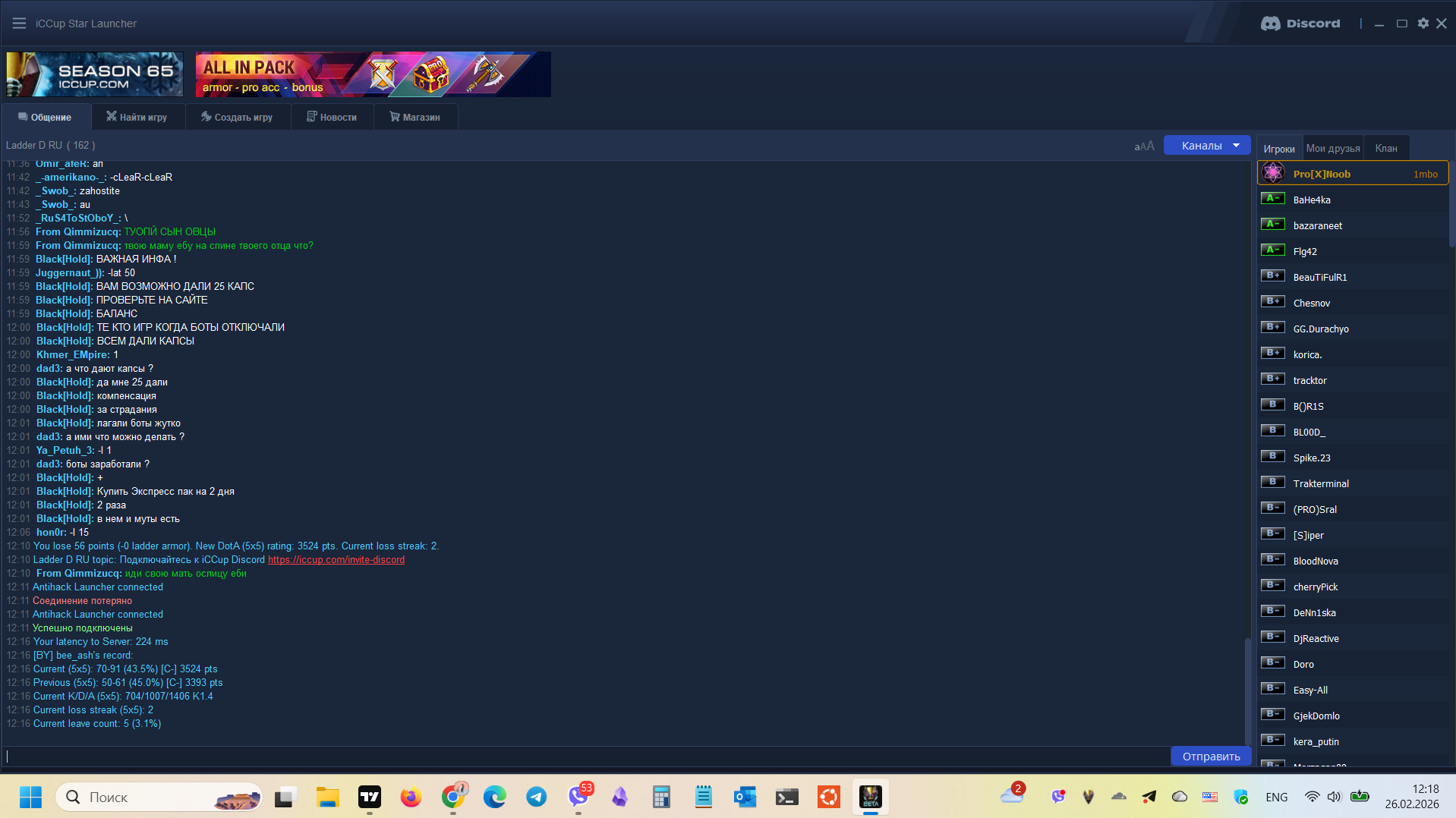The image size is (1456, 818).
Task: Select player (PRO)Sral in the list
Action: coord(1353,509)
